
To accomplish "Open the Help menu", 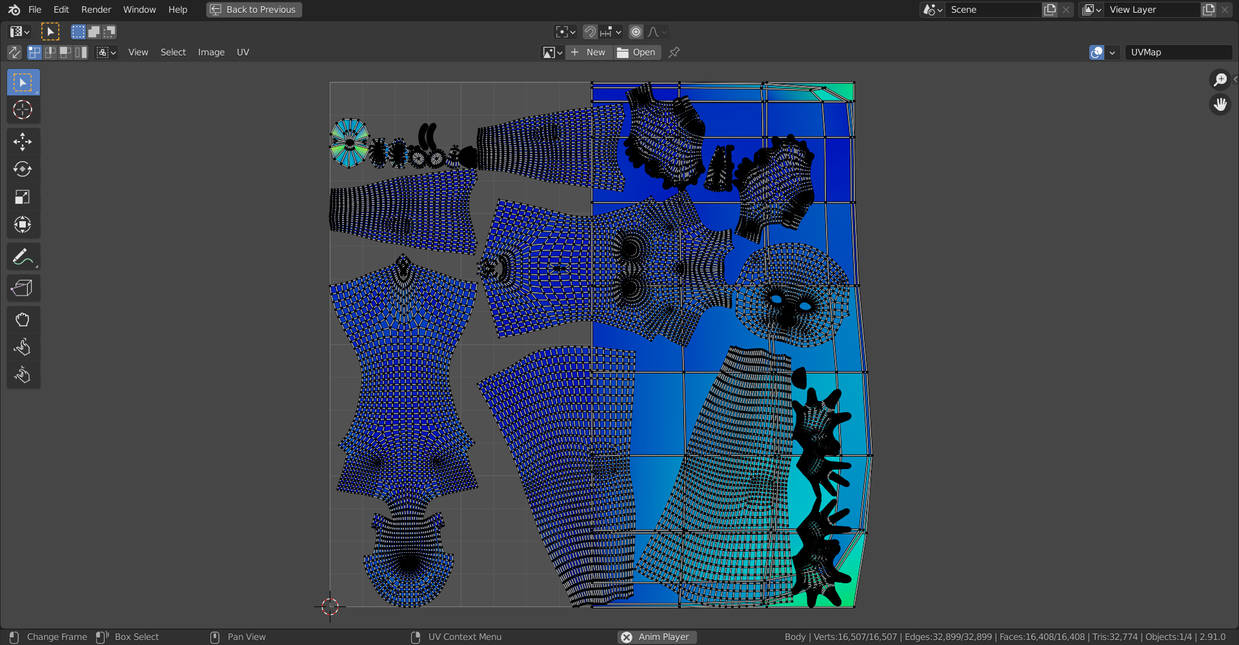I will coord(178,9).
